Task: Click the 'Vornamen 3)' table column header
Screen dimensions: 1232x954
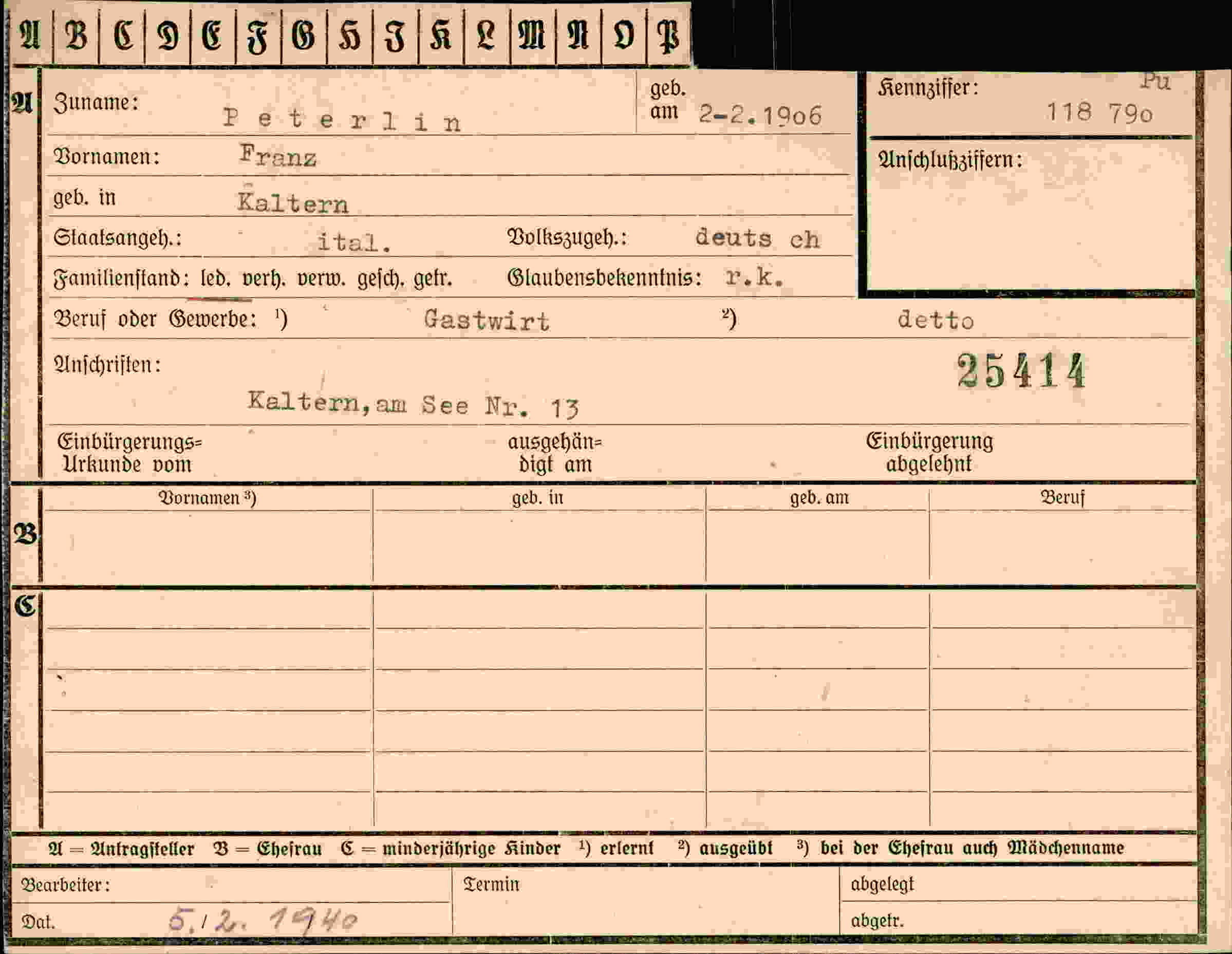Action: [x=208, y=498]
